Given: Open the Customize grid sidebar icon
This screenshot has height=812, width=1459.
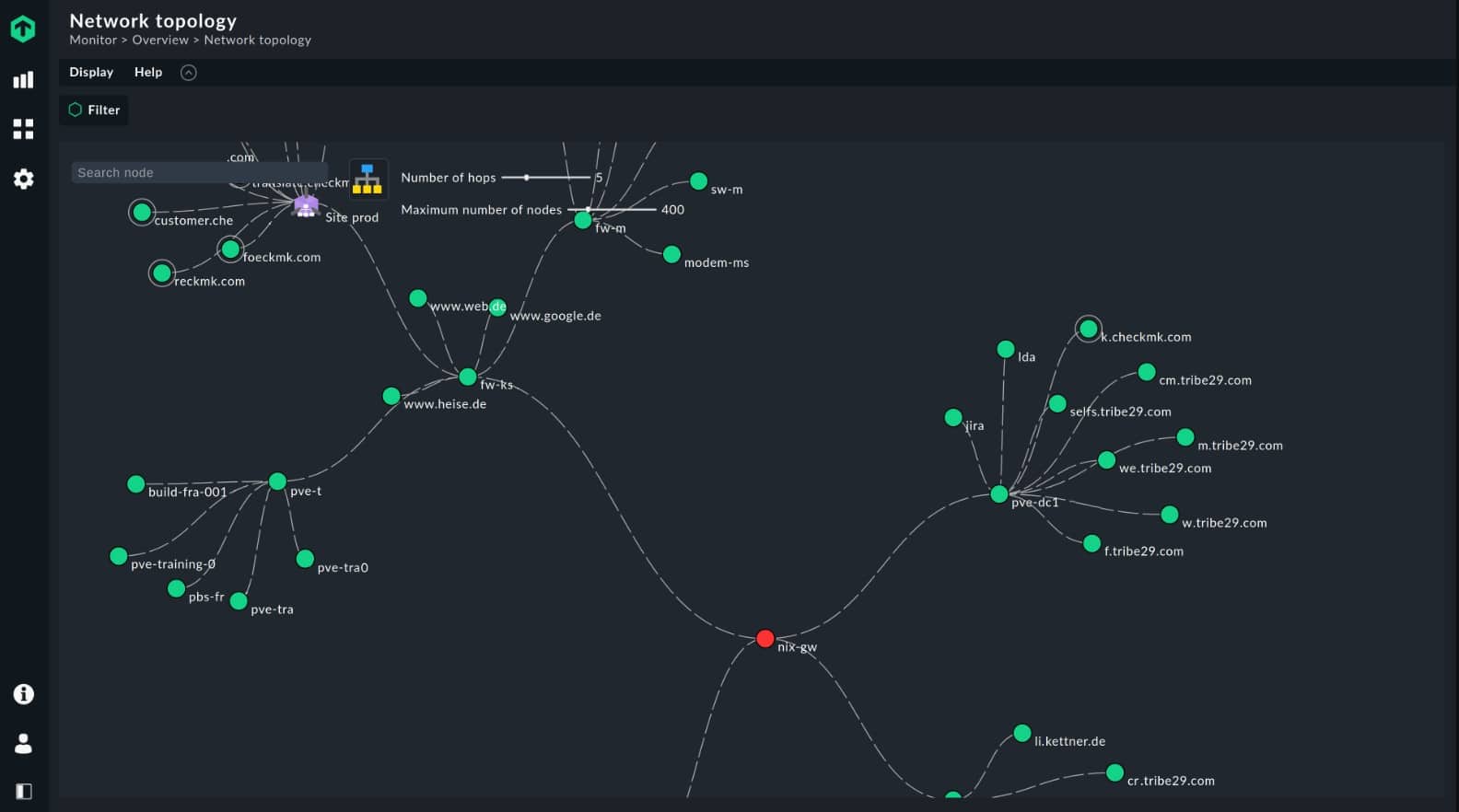Looking at the screenshot, I should (x=23, y=129).
